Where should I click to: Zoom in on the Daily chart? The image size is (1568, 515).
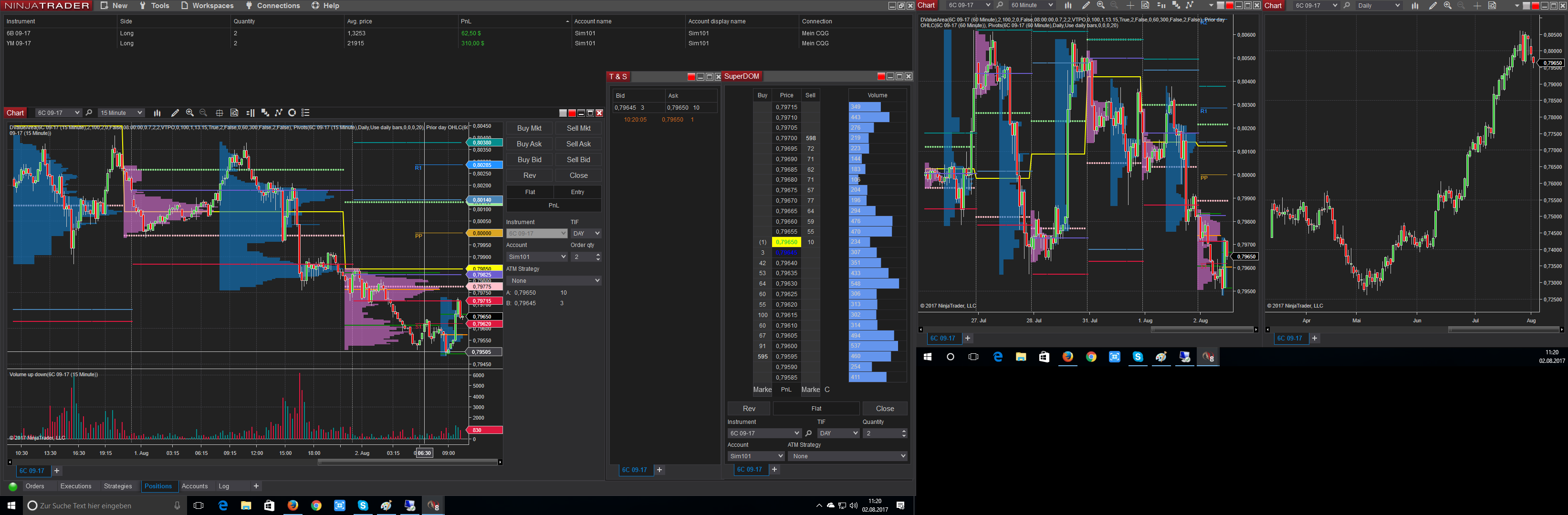[1447, 5]
